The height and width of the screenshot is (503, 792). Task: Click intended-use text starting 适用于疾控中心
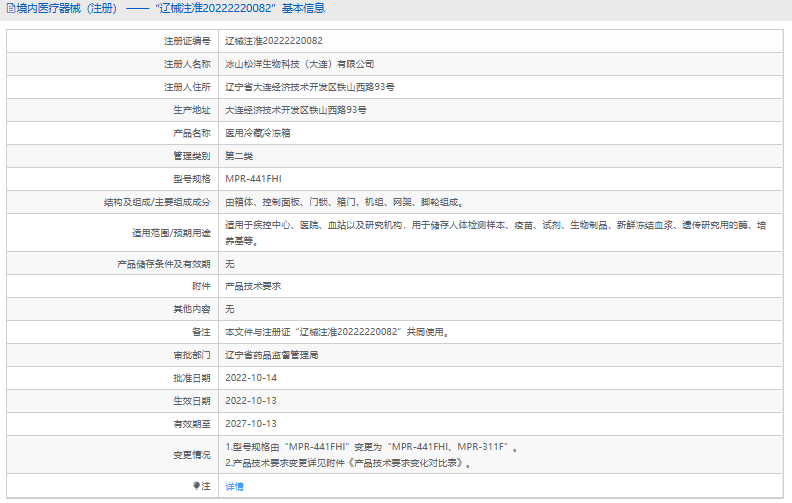[x=496, y=233]
